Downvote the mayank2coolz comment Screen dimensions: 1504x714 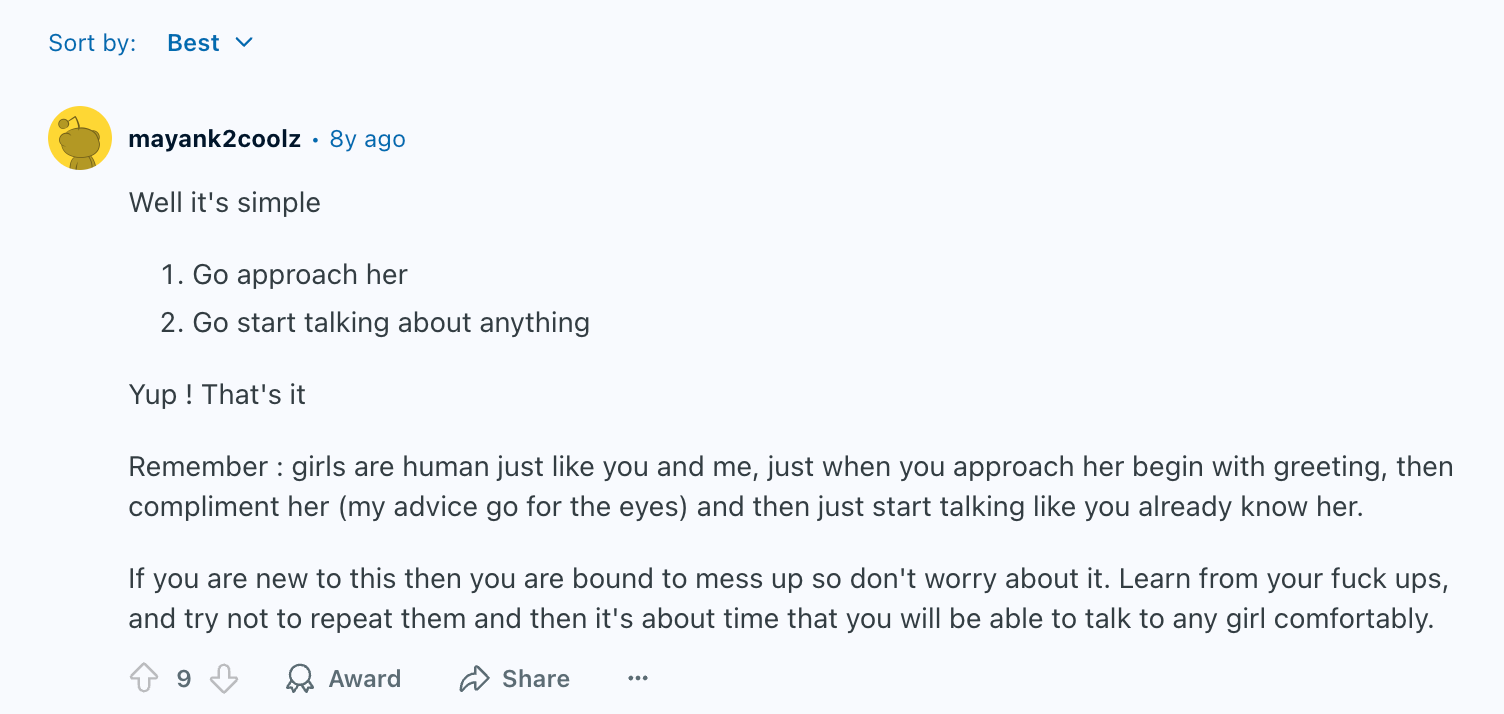(224, 679)
